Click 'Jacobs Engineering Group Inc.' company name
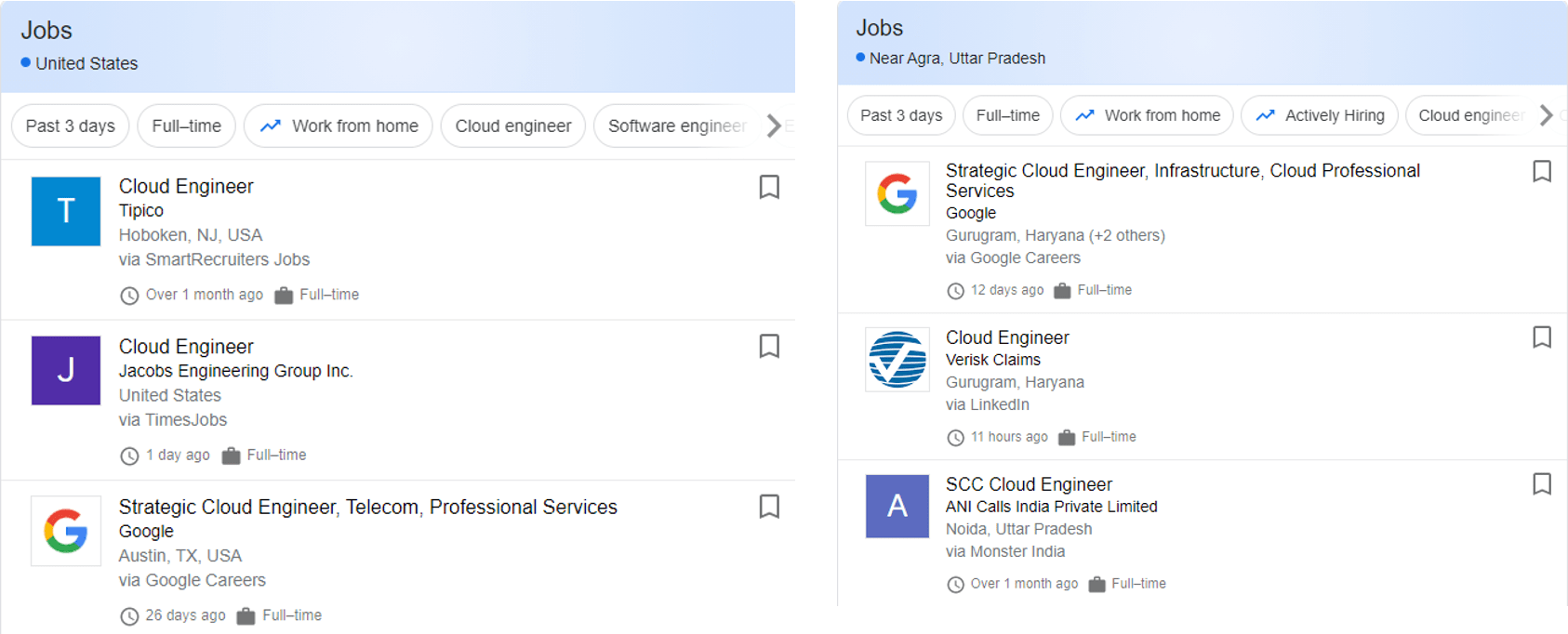The height and width of the screenshot is (634, 1568). click(236, 371)
